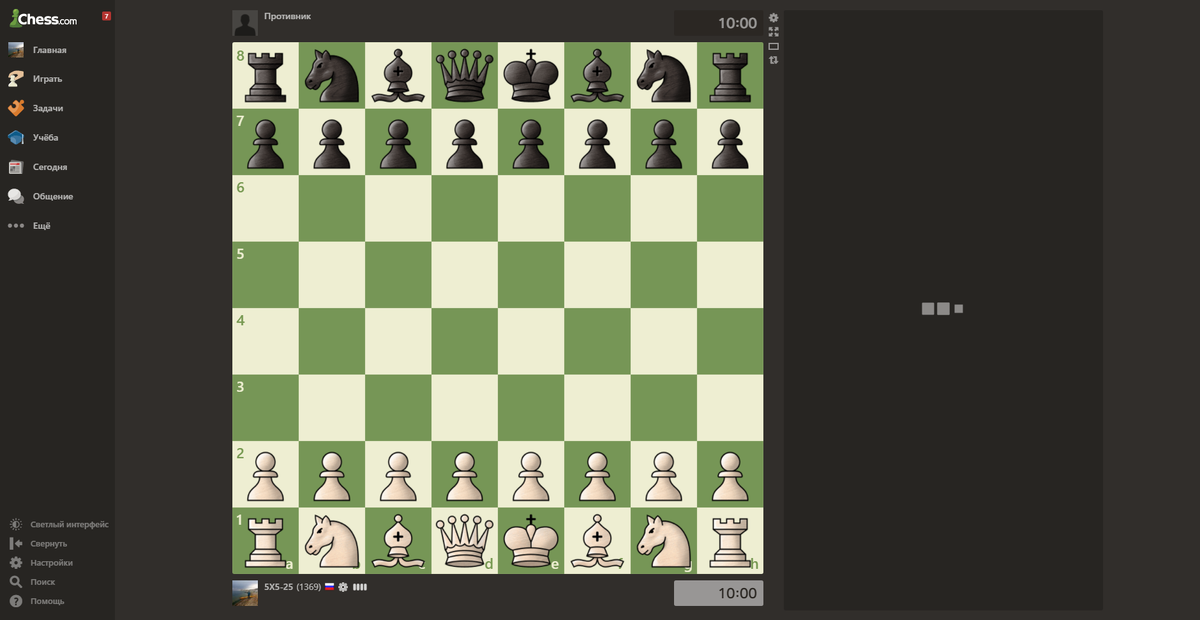Click the connection strength bars icon
The height and width of the screenshot is (620, 1200).
pos(359,587)
